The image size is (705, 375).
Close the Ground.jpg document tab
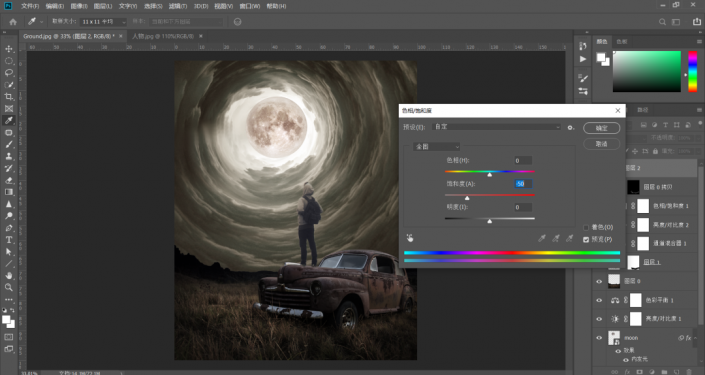(120, 36)
